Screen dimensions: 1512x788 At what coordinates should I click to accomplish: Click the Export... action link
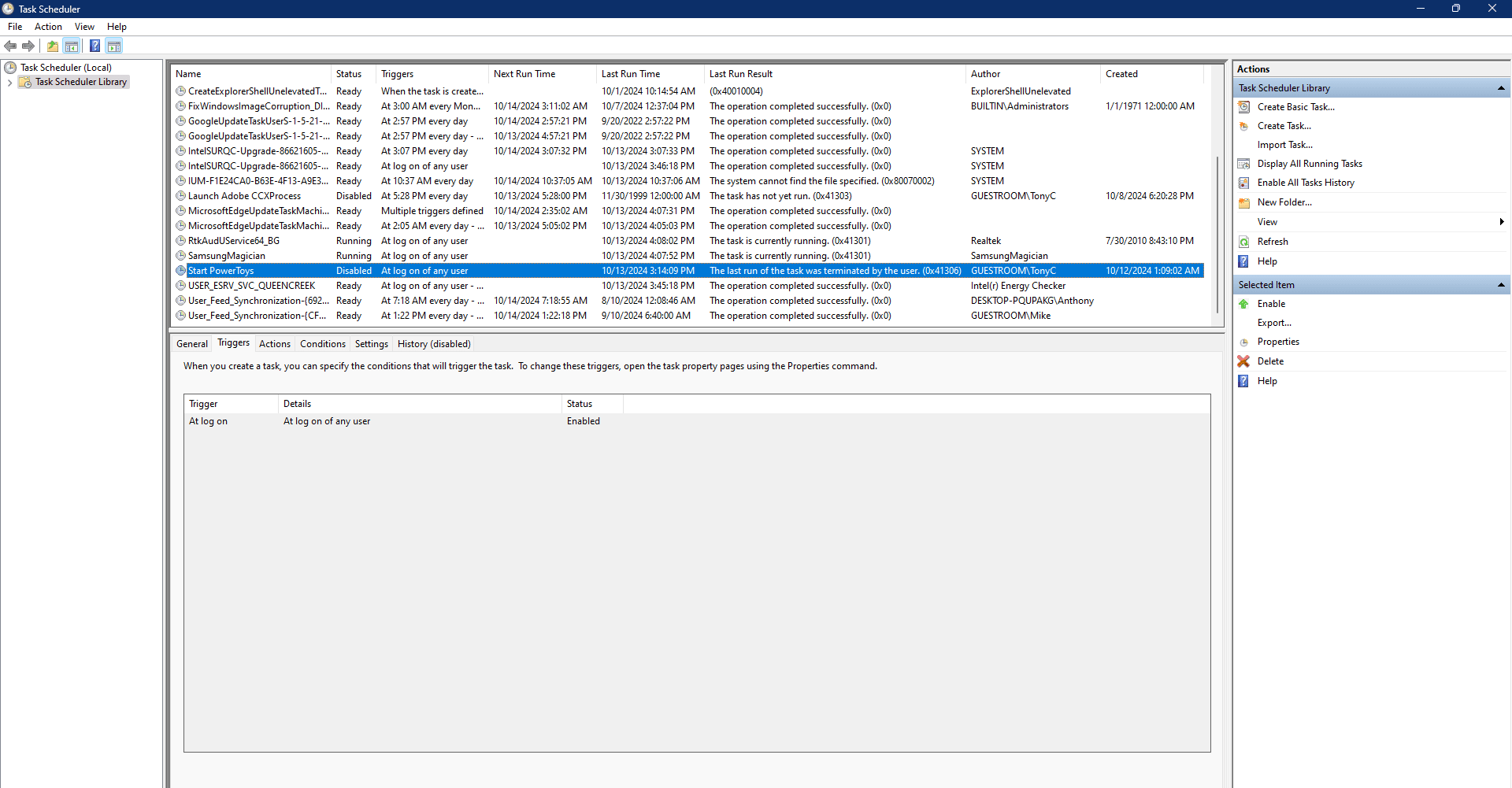1274,323
